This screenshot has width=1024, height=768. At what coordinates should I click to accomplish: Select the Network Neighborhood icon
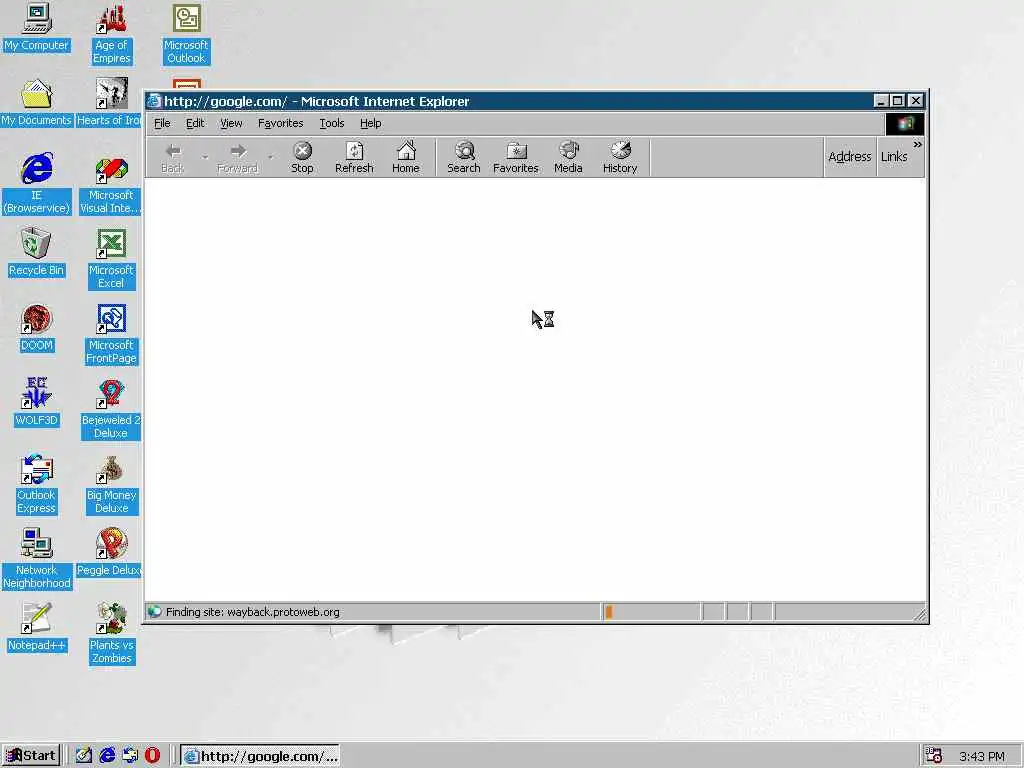pyautogui.click(x=37, y=559)
